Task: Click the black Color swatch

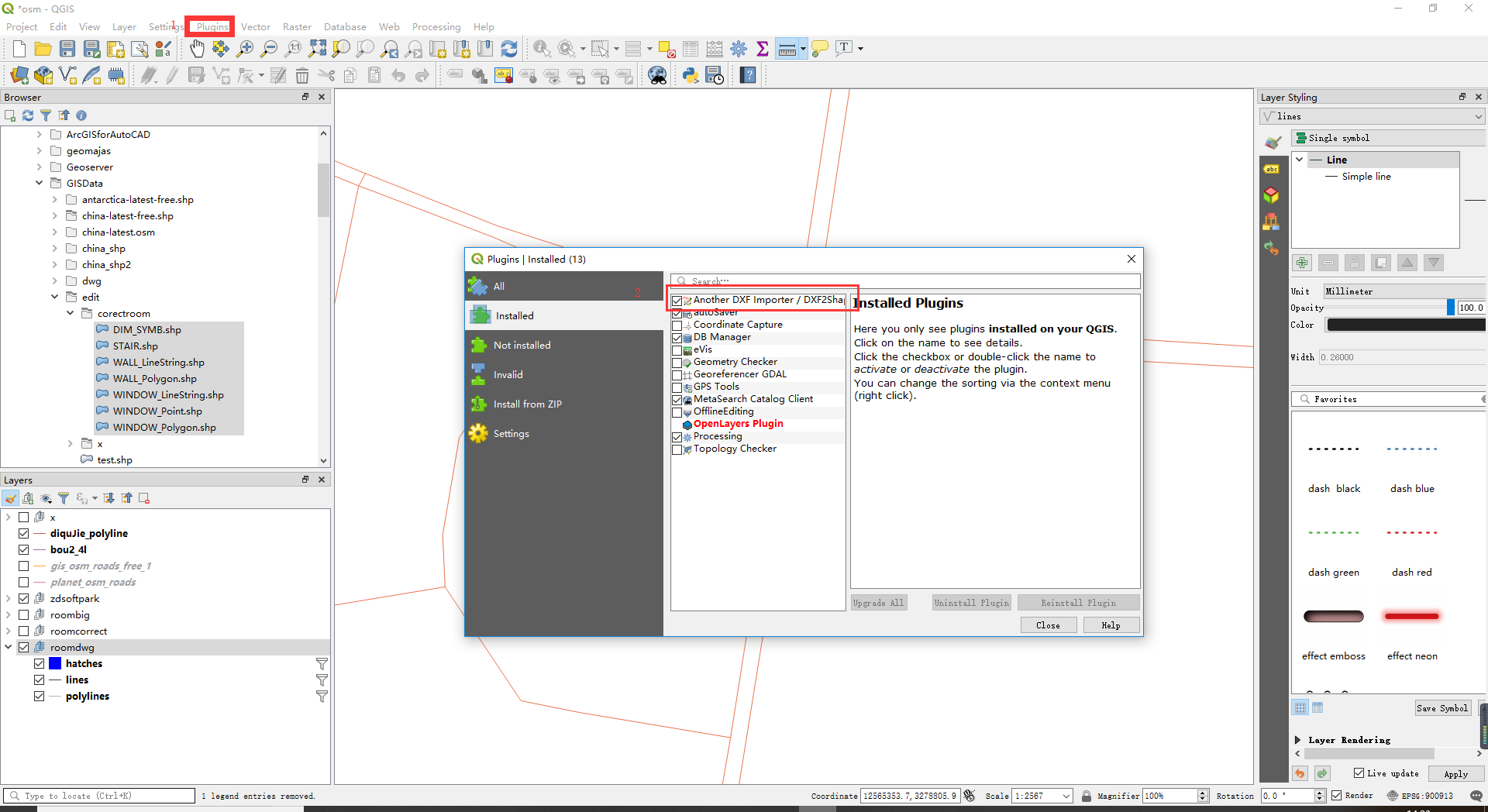Action: pos(1406,325)
